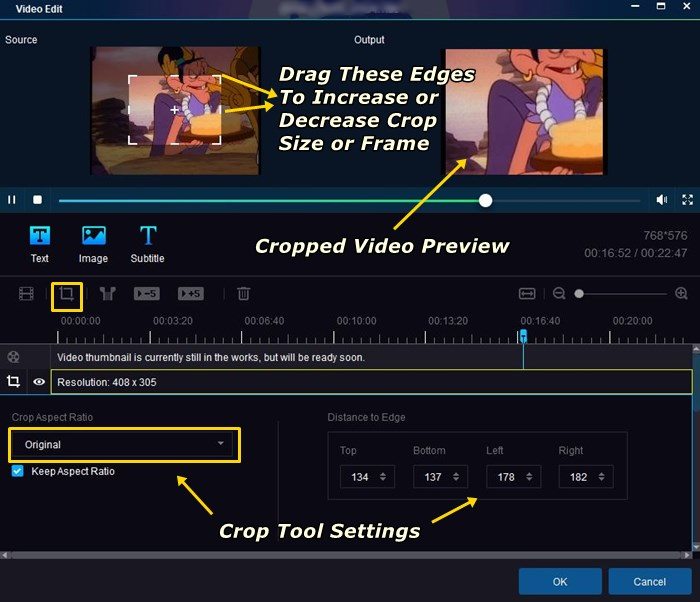Click the split clip tool icon
The image size is (700, 602).
point(107,294)
